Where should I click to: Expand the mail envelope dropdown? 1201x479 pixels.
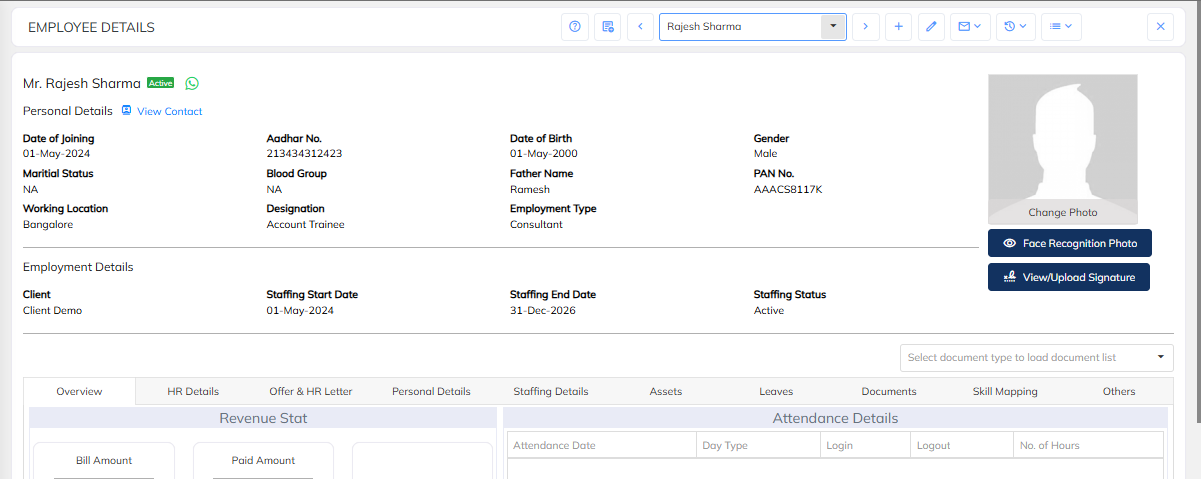coord(970,27)
